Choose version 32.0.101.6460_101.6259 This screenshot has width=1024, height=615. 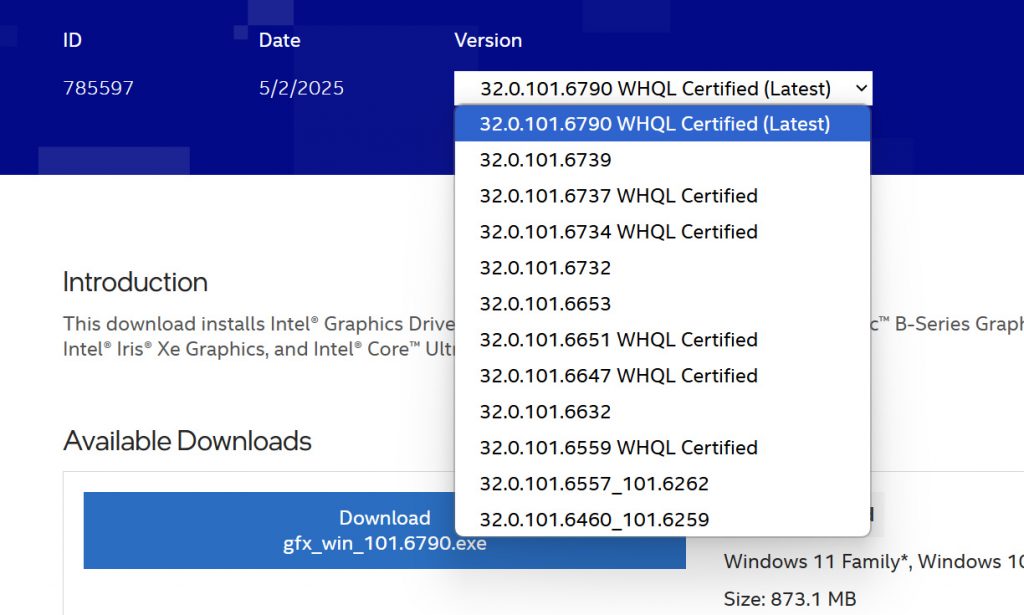(x=662, y=518)
